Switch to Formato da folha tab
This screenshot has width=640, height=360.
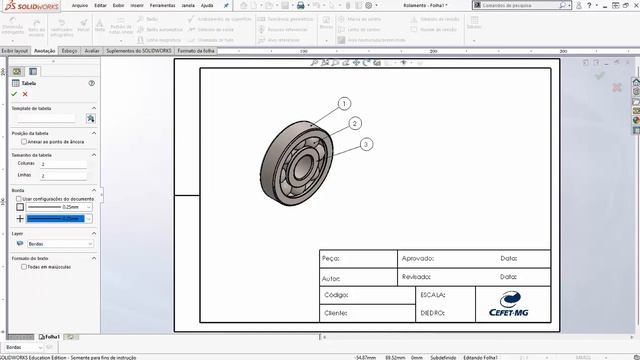pos(196,51)
